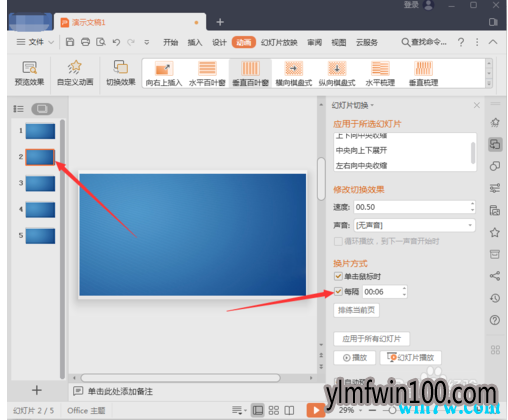Open Print Preview icon
This screenshot has height=420, width=508.
[x=101, y=42]
